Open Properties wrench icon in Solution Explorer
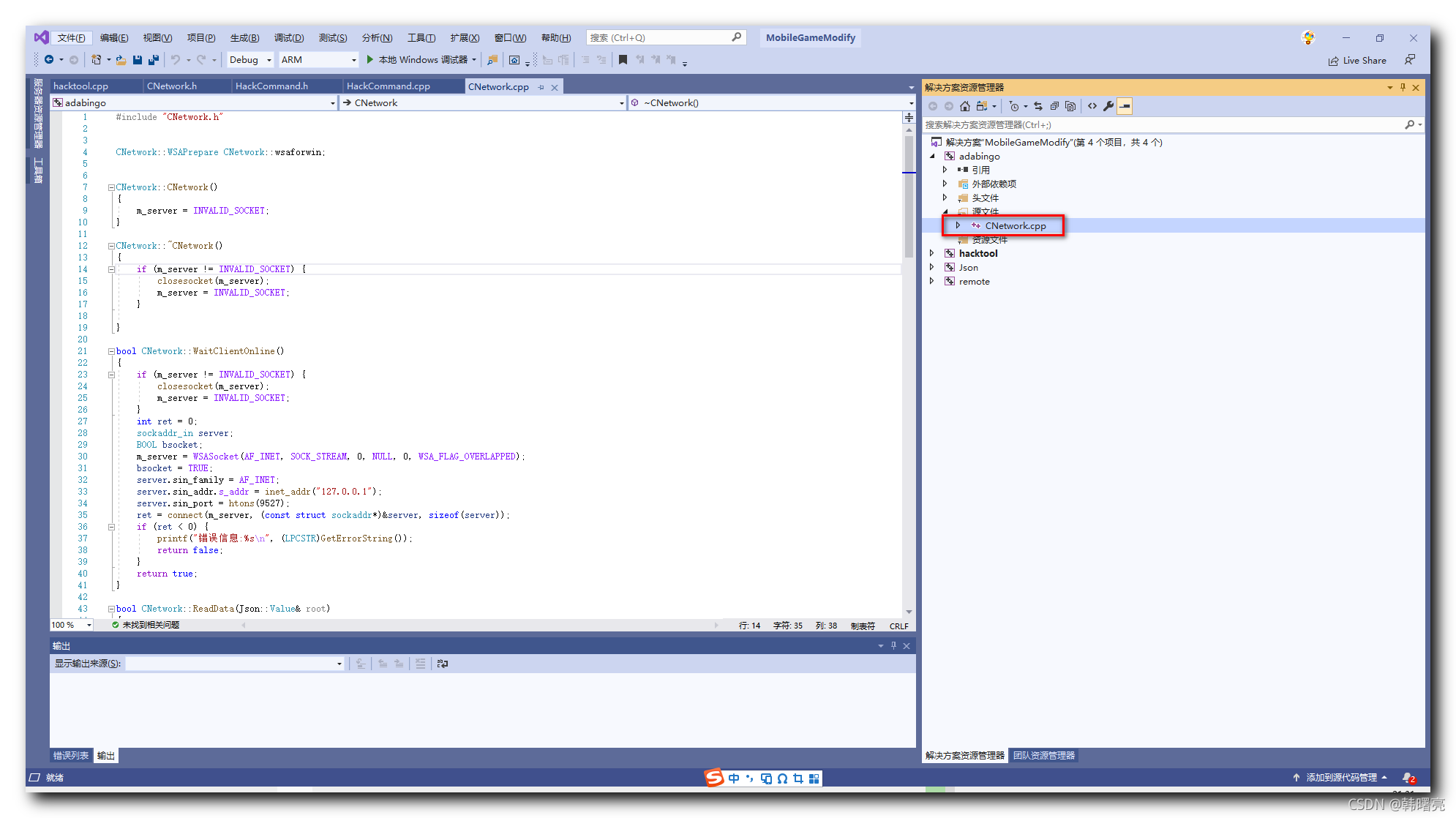The height and width of the screenshot is (818, 1456). point(1108,106)
